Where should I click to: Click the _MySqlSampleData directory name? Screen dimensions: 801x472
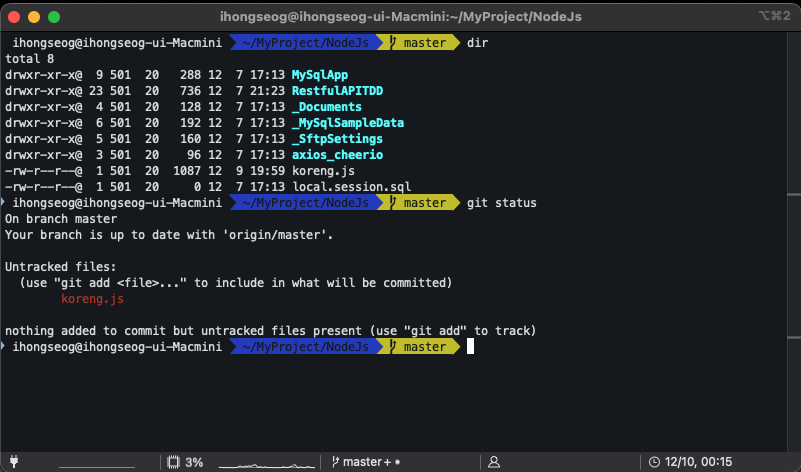point(348,123)
